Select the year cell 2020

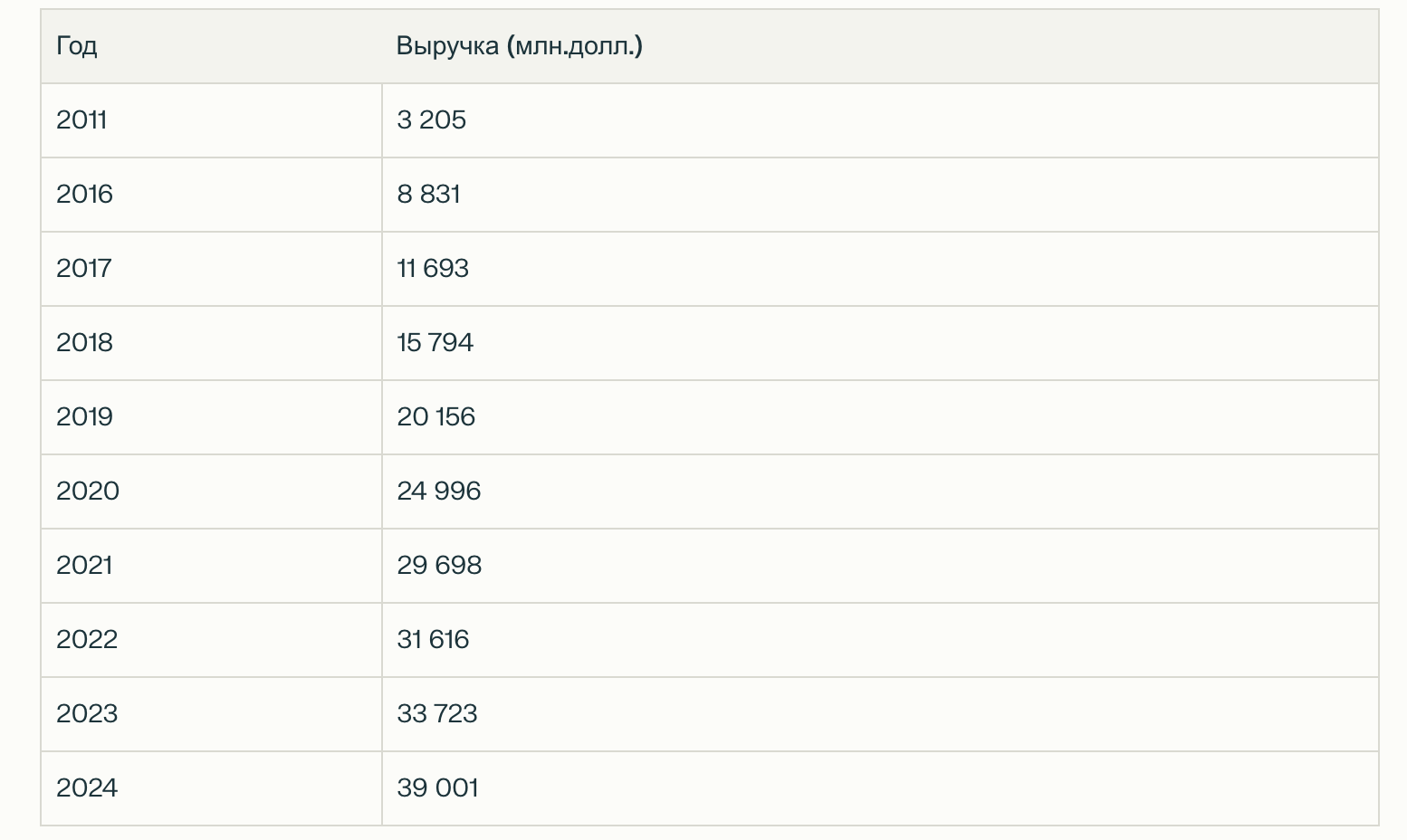click(x=88, y=492)
